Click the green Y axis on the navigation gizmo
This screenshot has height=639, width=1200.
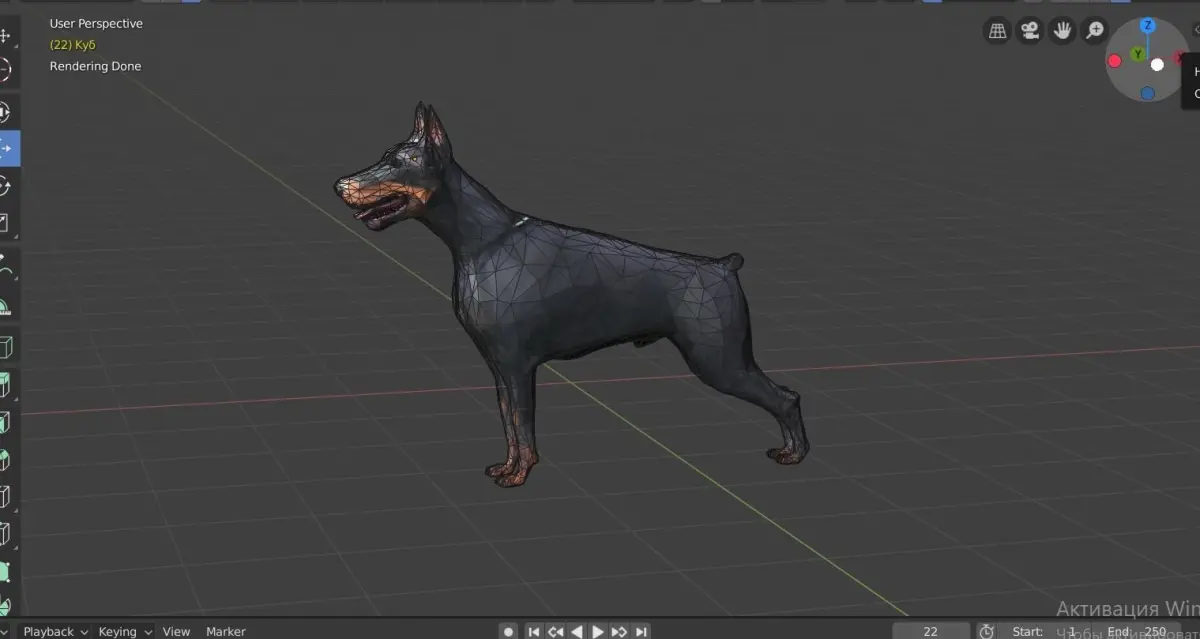[1138, 53]
